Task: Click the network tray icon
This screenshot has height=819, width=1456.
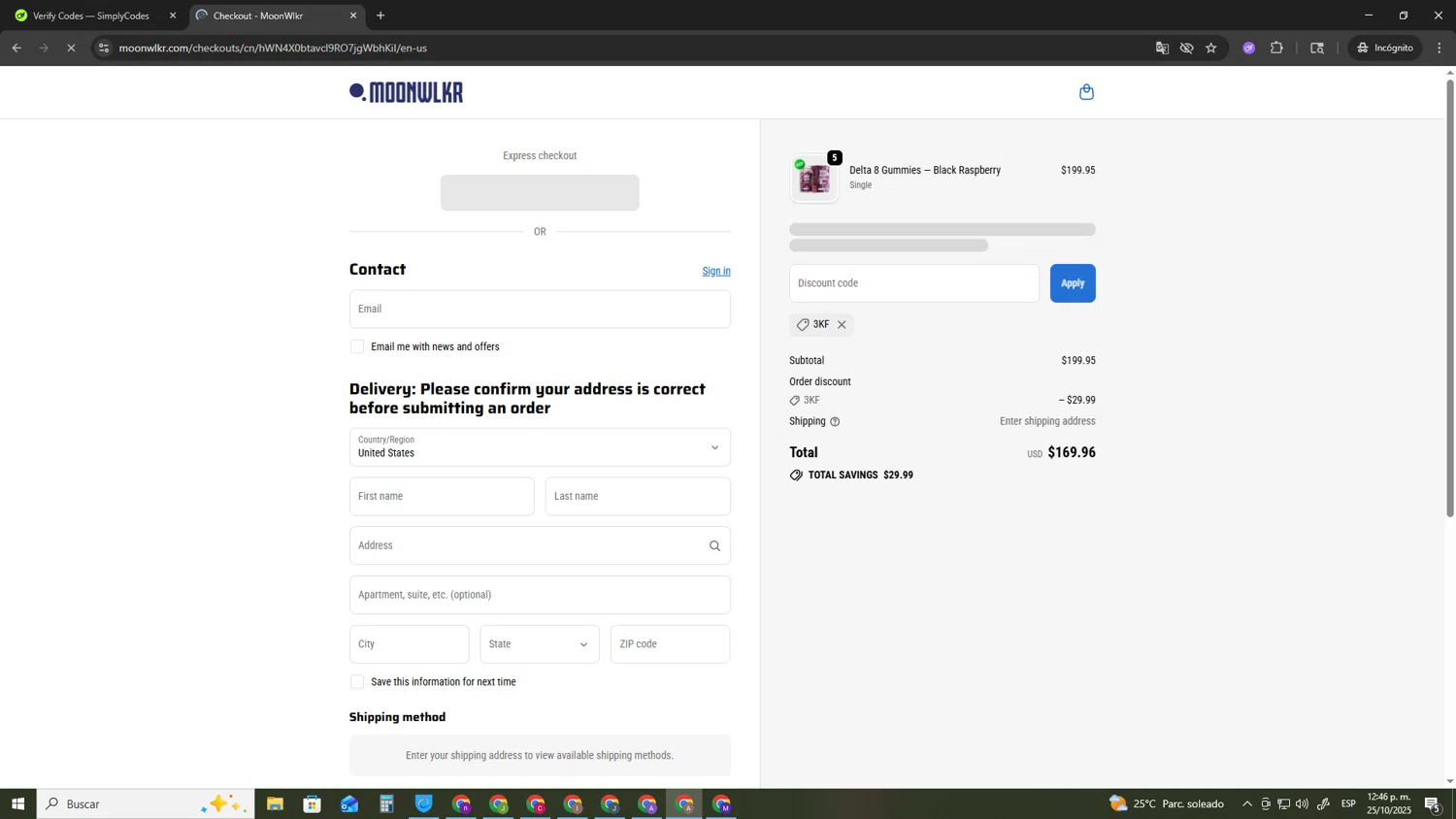Action: click(1283, 803)
